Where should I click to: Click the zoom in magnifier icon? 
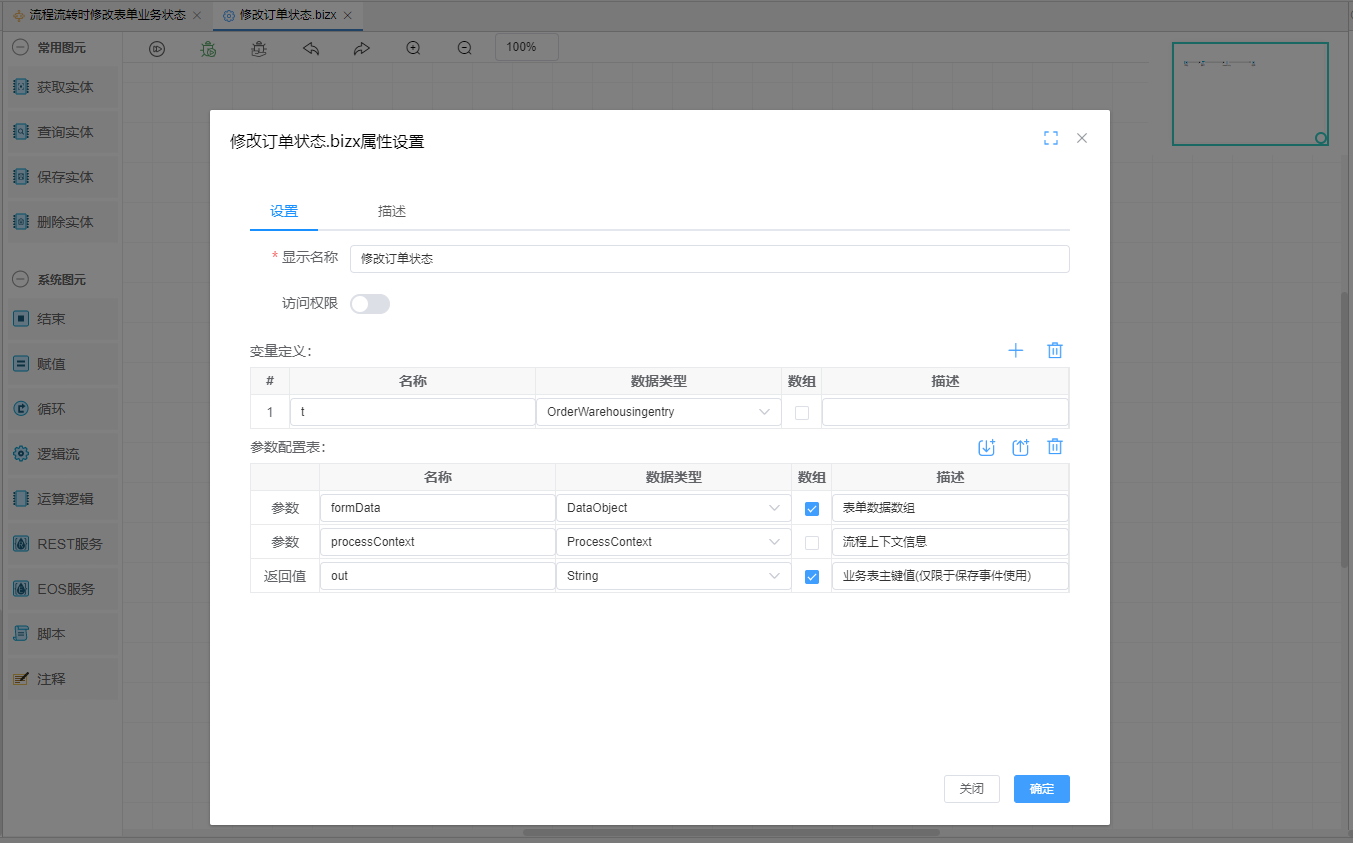pos(413,48)
